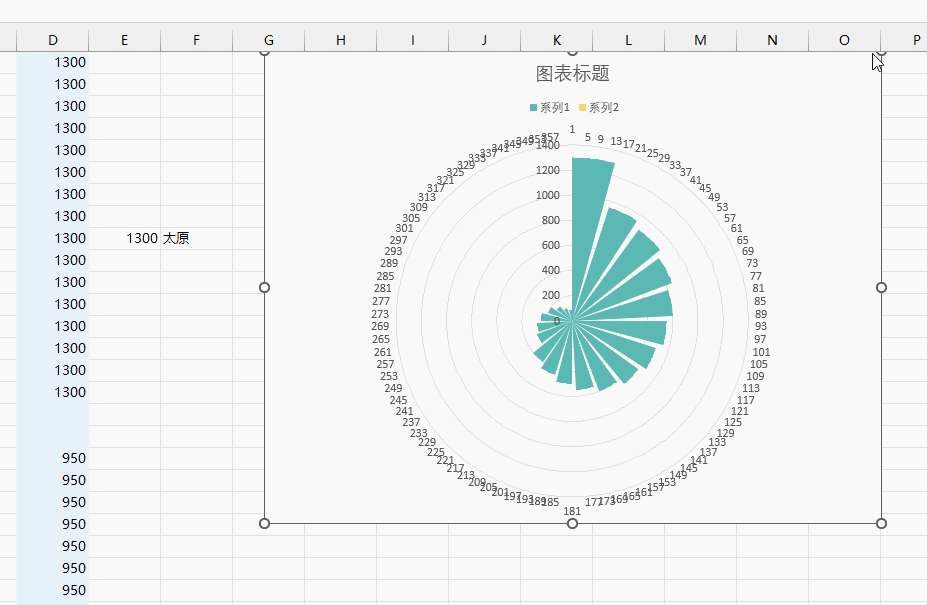Click the chart's left-middle resize handle

[265, 287]
